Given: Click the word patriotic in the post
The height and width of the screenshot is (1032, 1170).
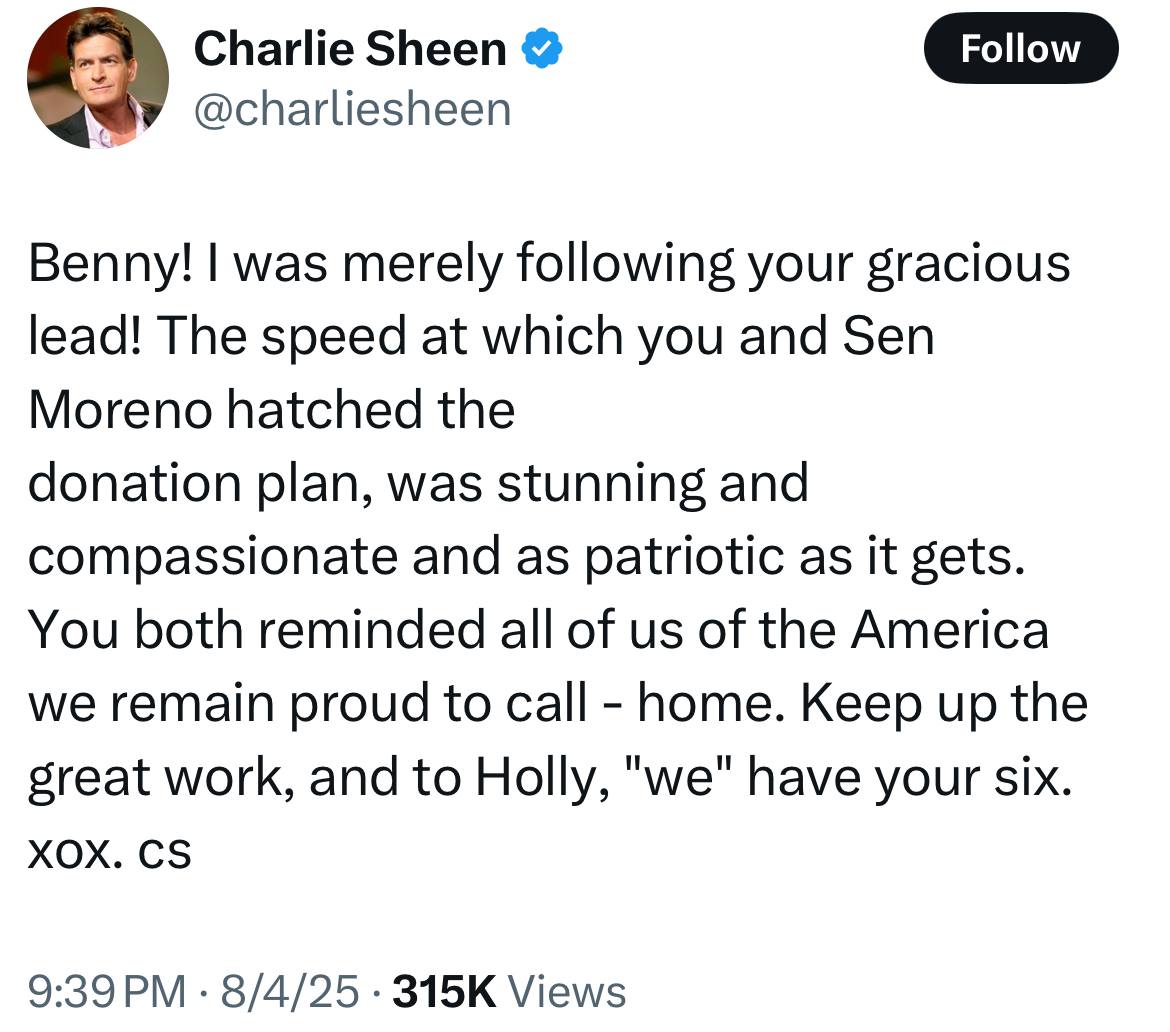Looking at the screenshot, I should (x=684, y=557).
